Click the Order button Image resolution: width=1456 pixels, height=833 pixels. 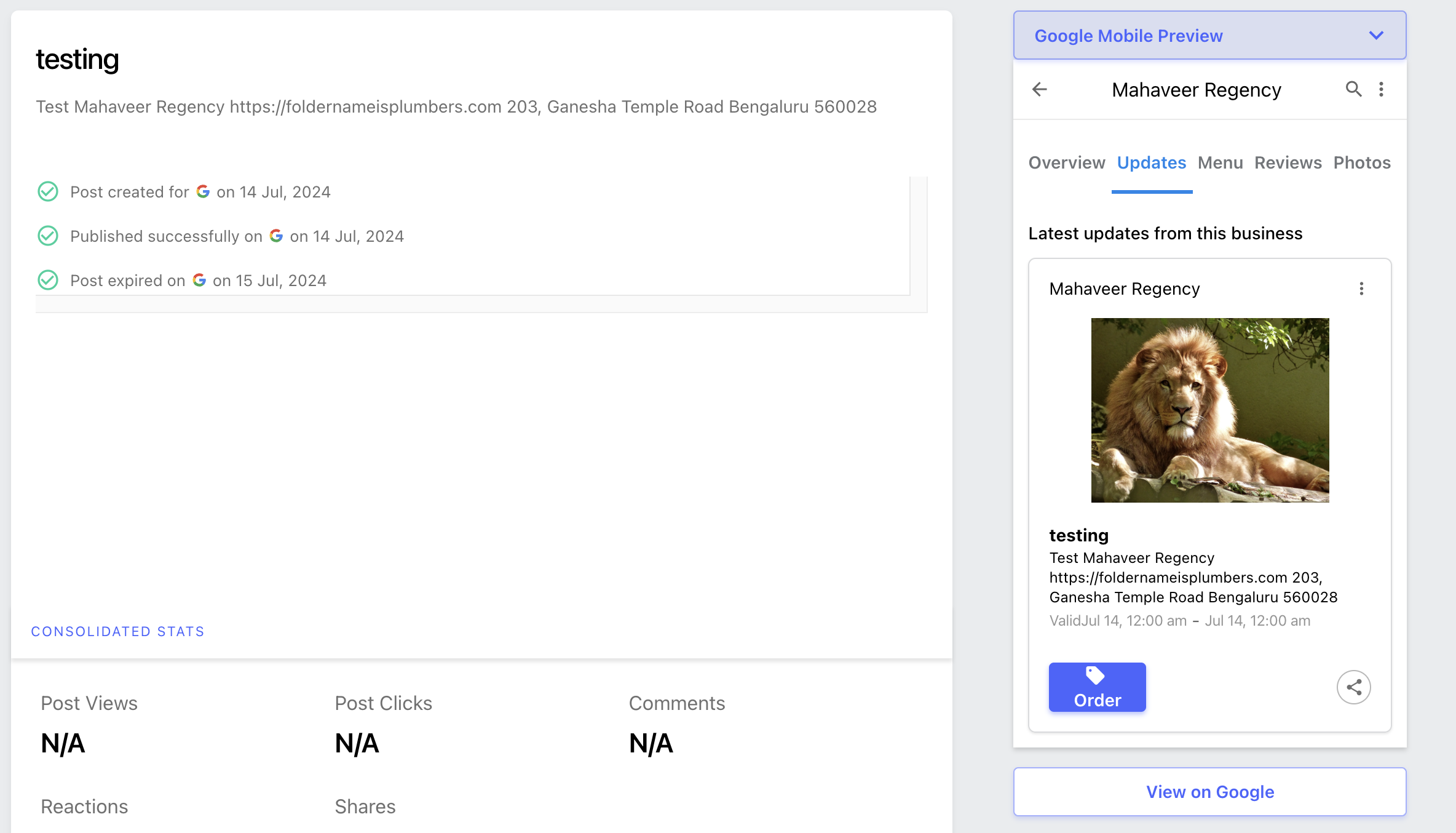[x=1097, y=687]
